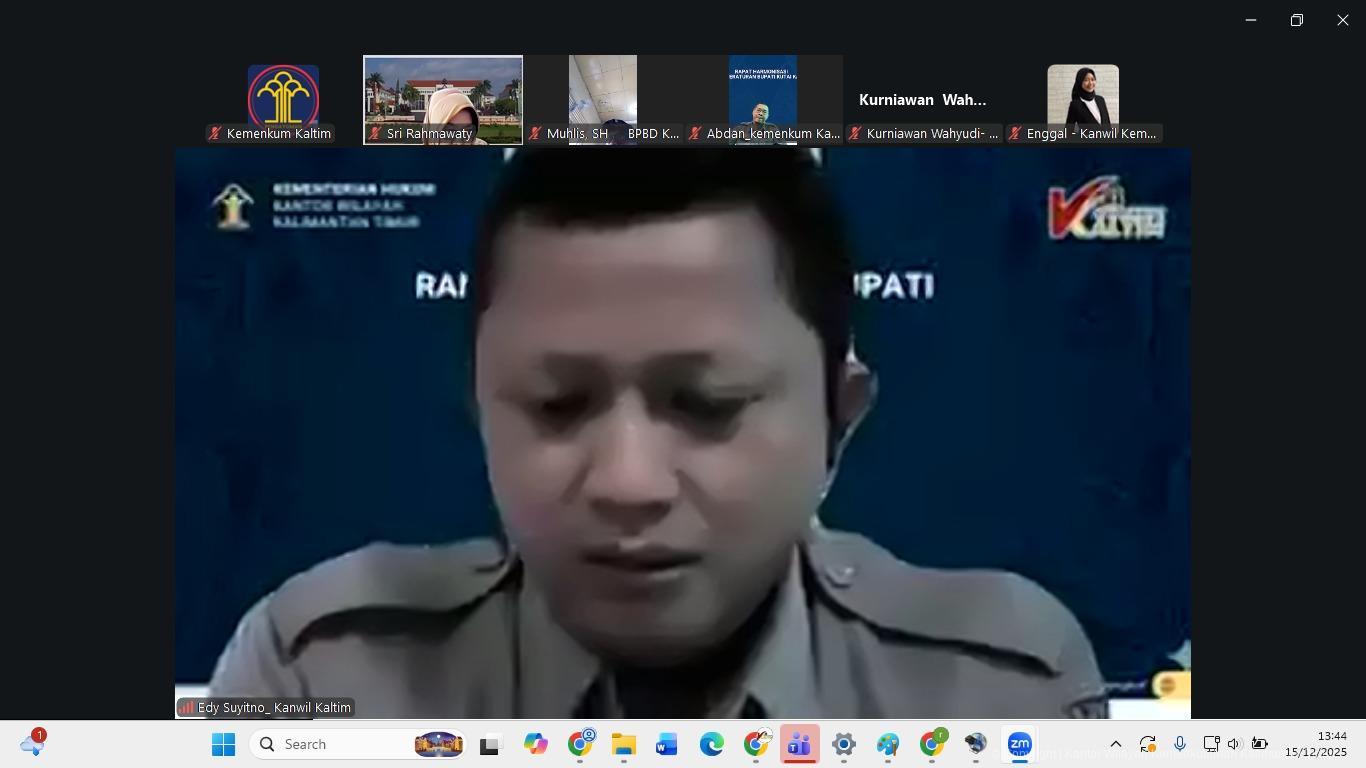The width and height of the screenshot is (1366, 768).
Task: Open Task View in taskbar
Action: tap(489, 745)
